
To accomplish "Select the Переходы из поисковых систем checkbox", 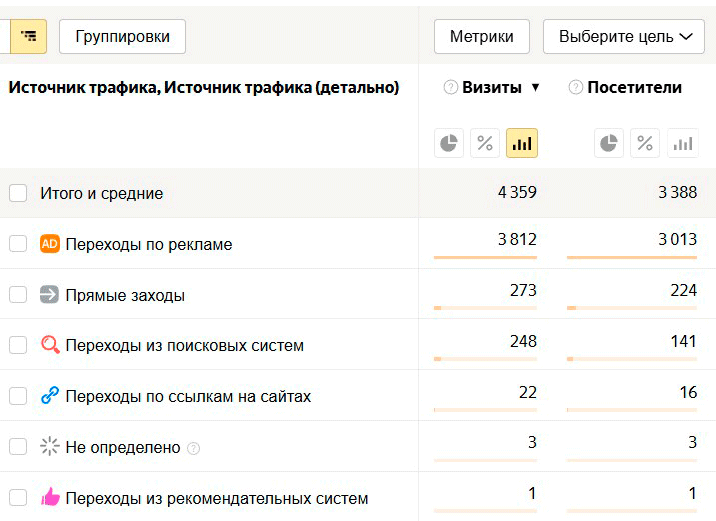I will [18, 345].
